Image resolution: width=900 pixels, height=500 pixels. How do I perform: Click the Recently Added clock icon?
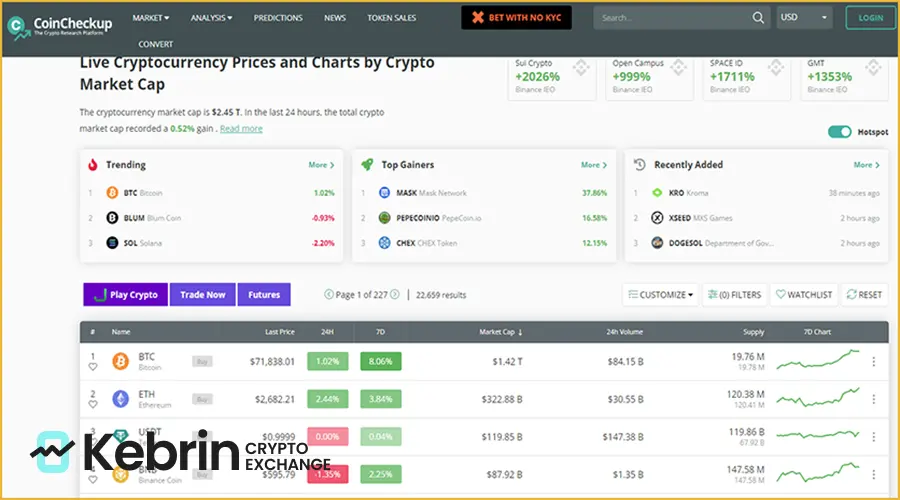point(639,165)
